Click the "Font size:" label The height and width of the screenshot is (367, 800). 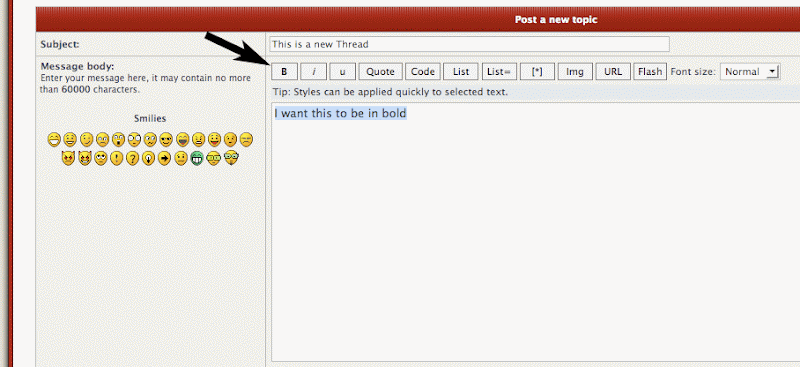click(693, 72)
